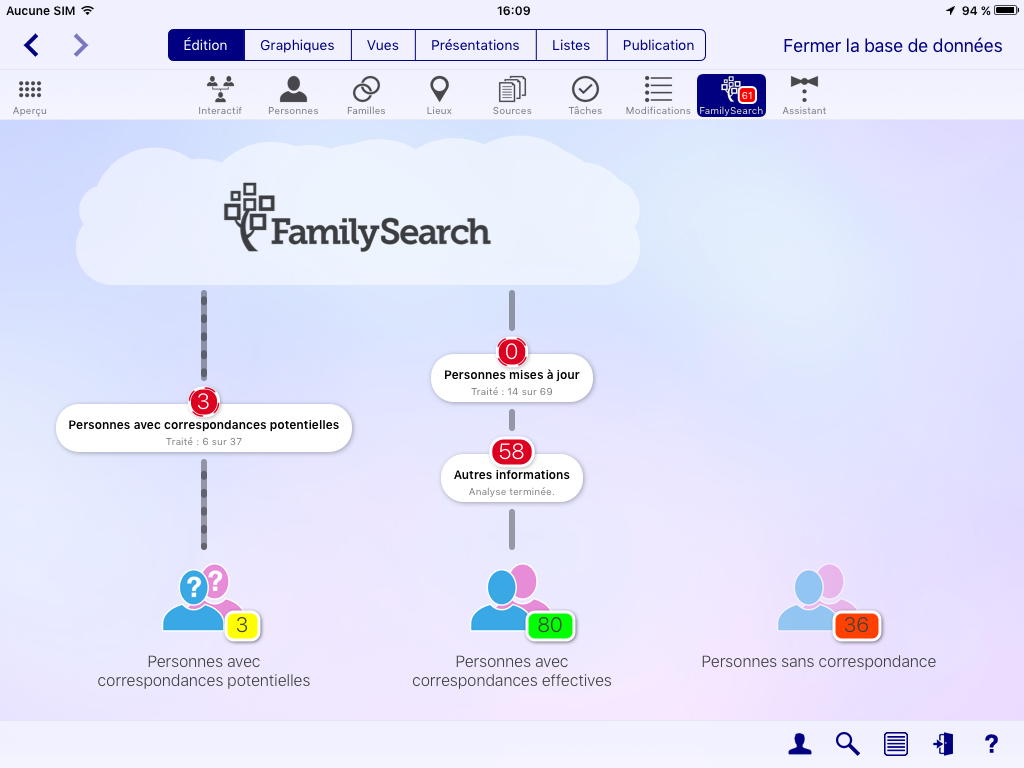The height and width of the screenshot is (768, 1024).
Task: Open help with the question mark
Action: [x=991, y=744]
